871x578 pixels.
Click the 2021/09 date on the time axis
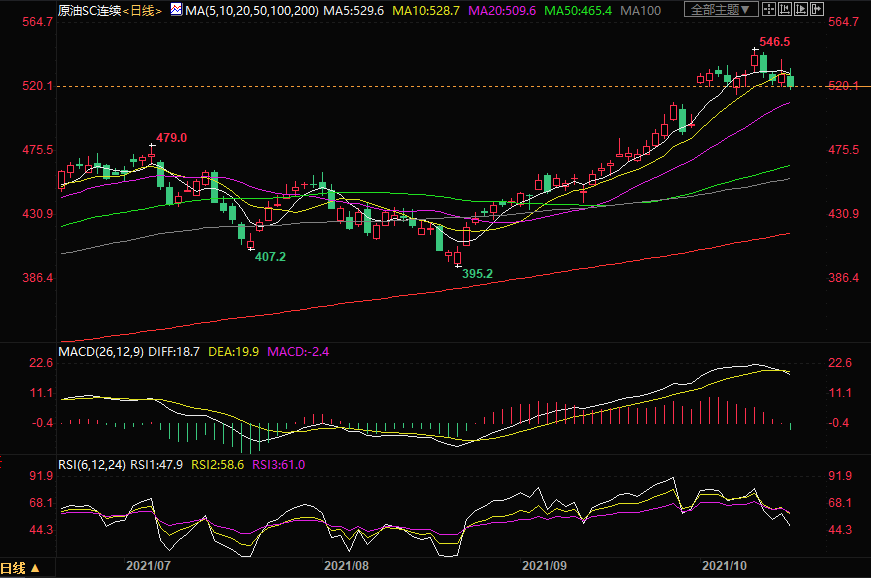click(x=543, y=566)
